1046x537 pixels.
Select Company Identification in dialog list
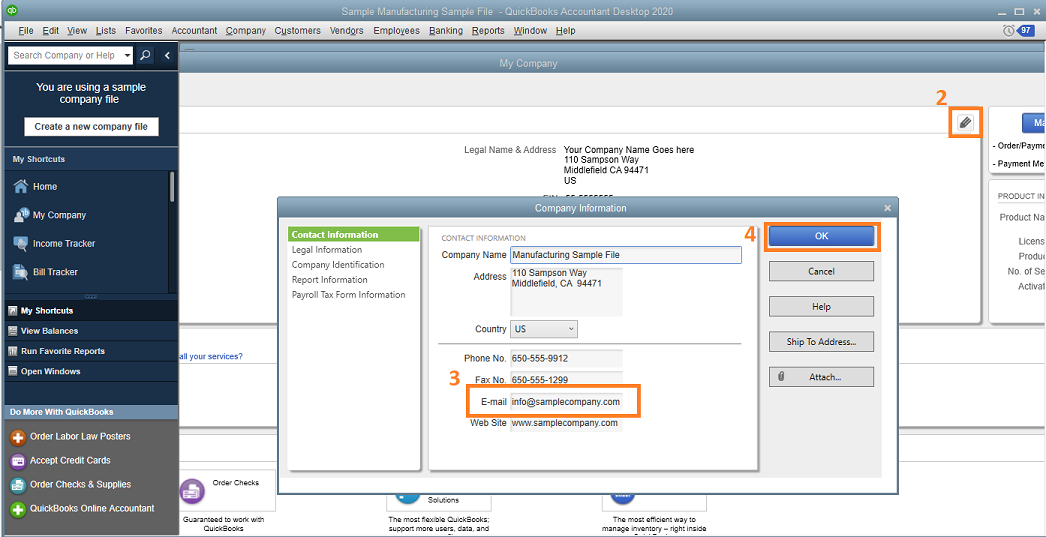point(338,265)
